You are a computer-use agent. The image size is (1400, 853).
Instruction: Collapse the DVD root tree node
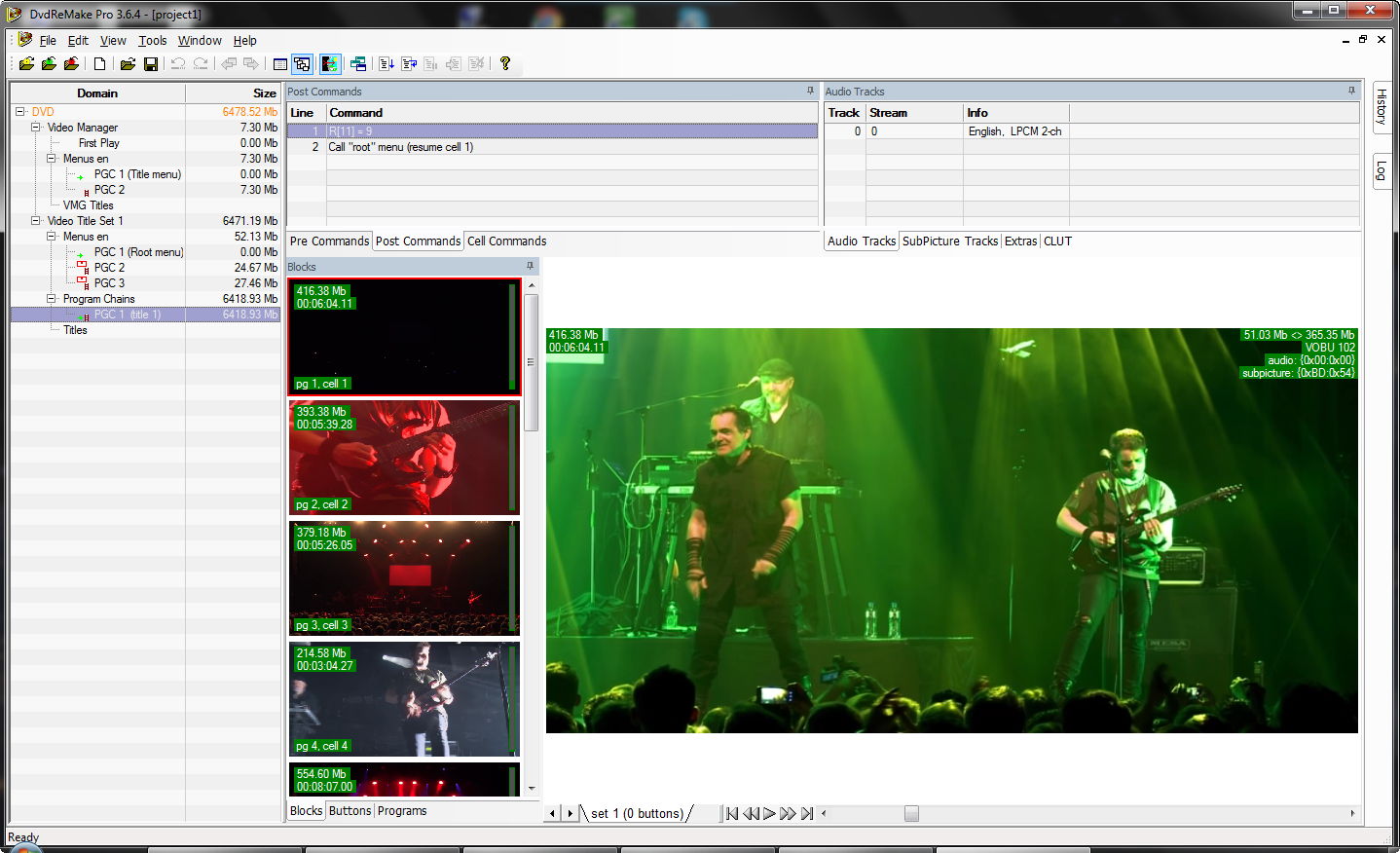[19, 112]
